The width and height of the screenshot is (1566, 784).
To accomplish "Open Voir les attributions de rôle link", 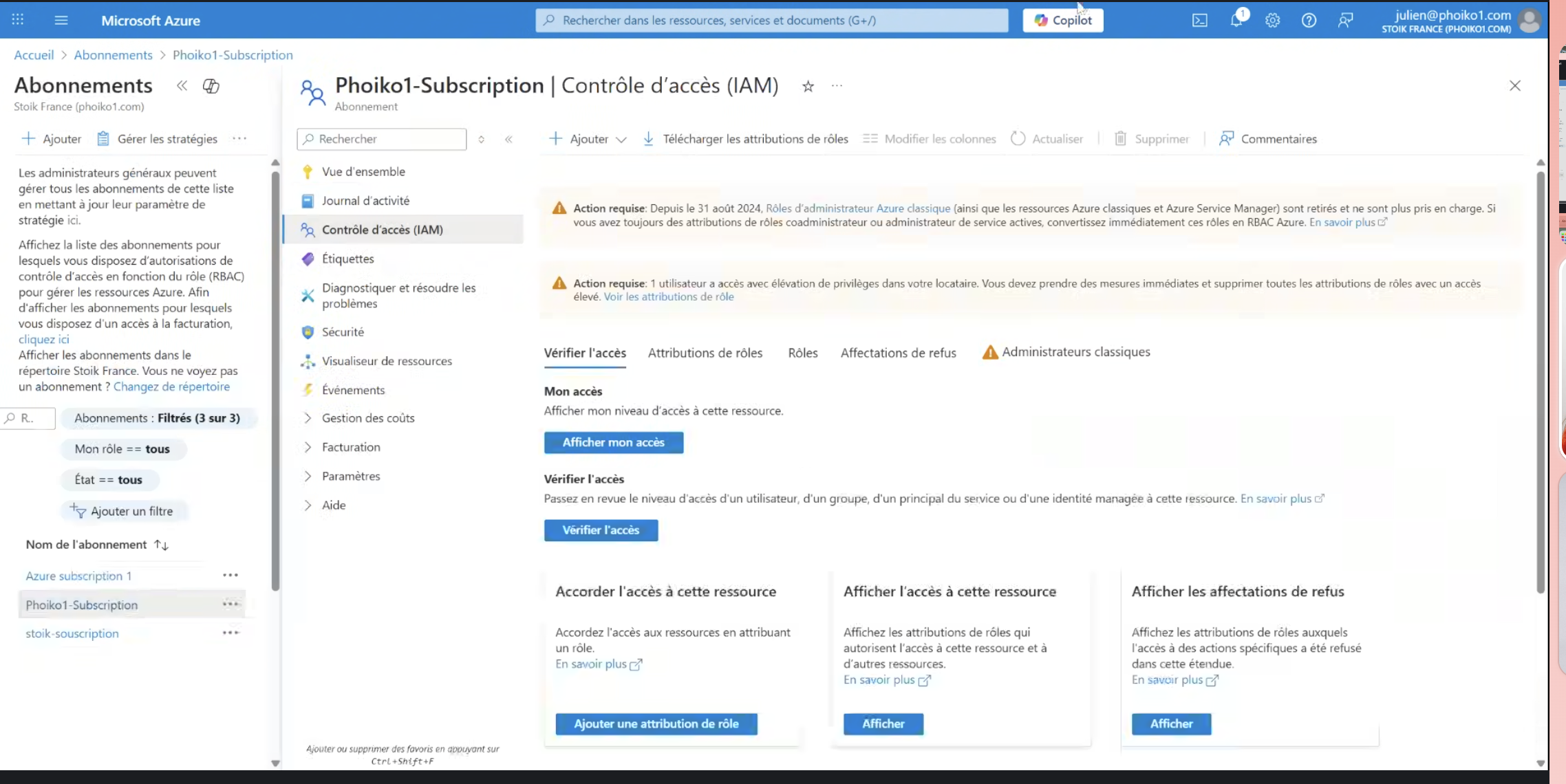I will [668, 296].
